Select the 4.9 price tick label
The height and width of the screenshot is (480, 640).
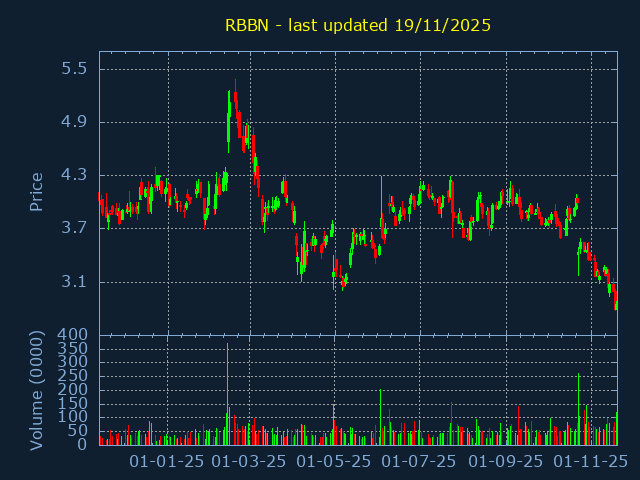pyautogui.click(x=74, y=122)
